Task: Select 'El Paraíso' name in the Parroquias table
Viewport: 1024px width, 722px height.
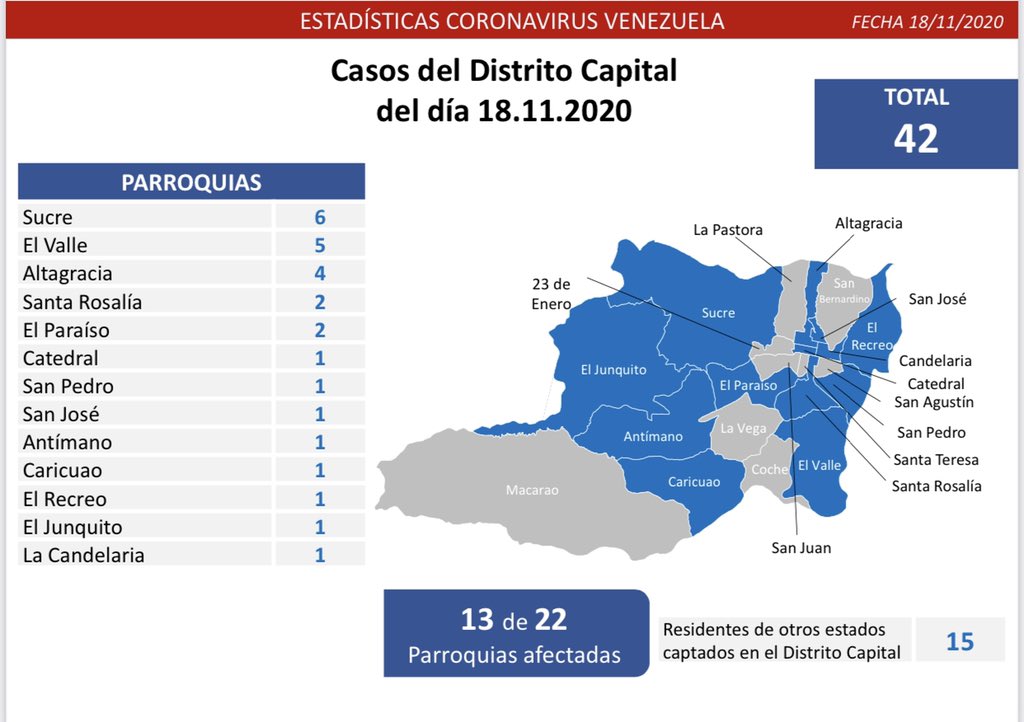Action: tap(66, 330)
